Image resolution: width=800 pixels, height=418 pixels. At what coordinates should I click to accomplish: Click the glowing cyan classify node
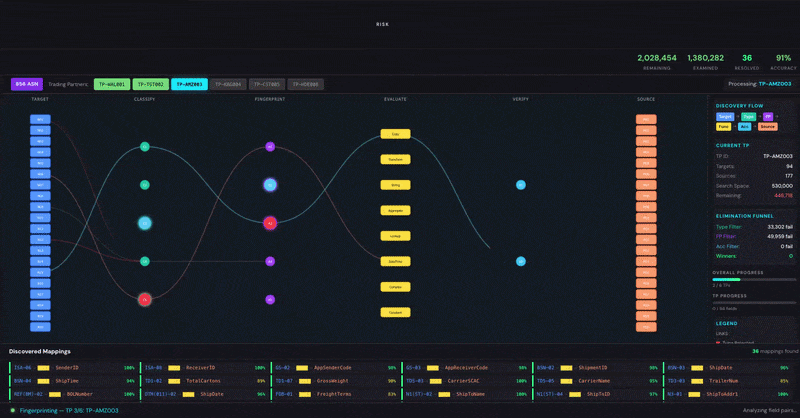[145, 223]
